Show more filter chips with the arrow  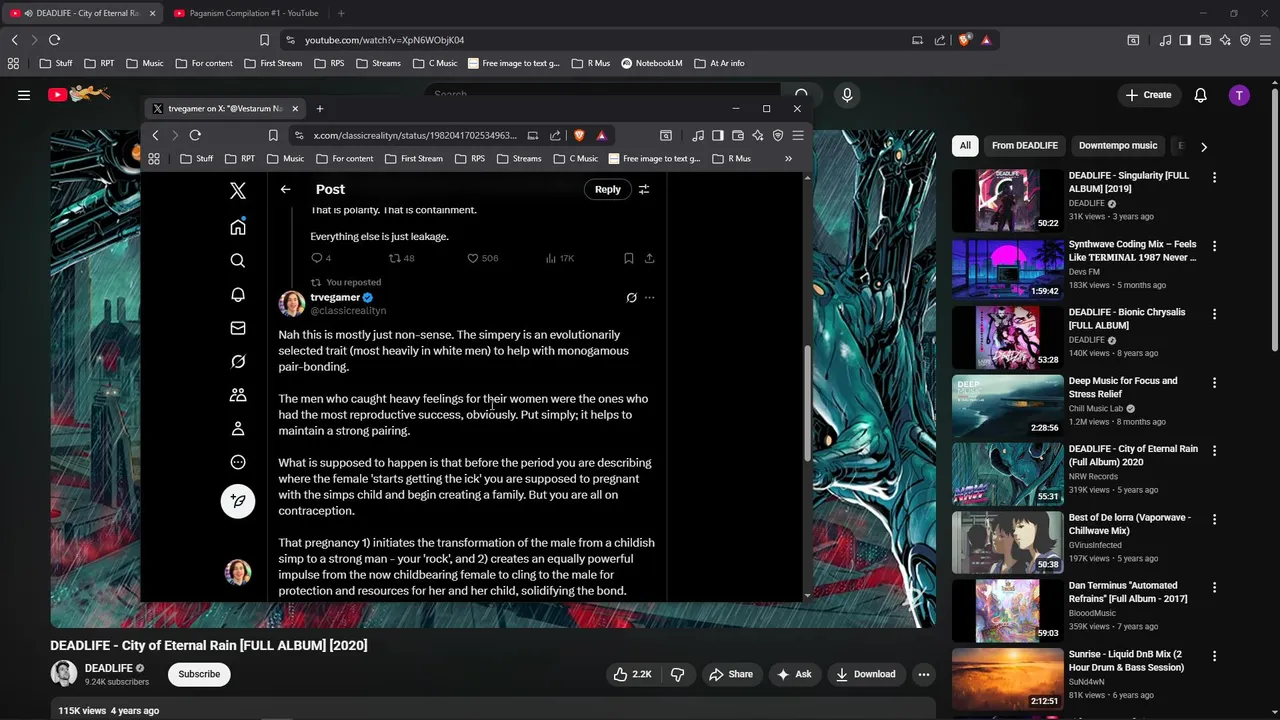pos(1204,146)
